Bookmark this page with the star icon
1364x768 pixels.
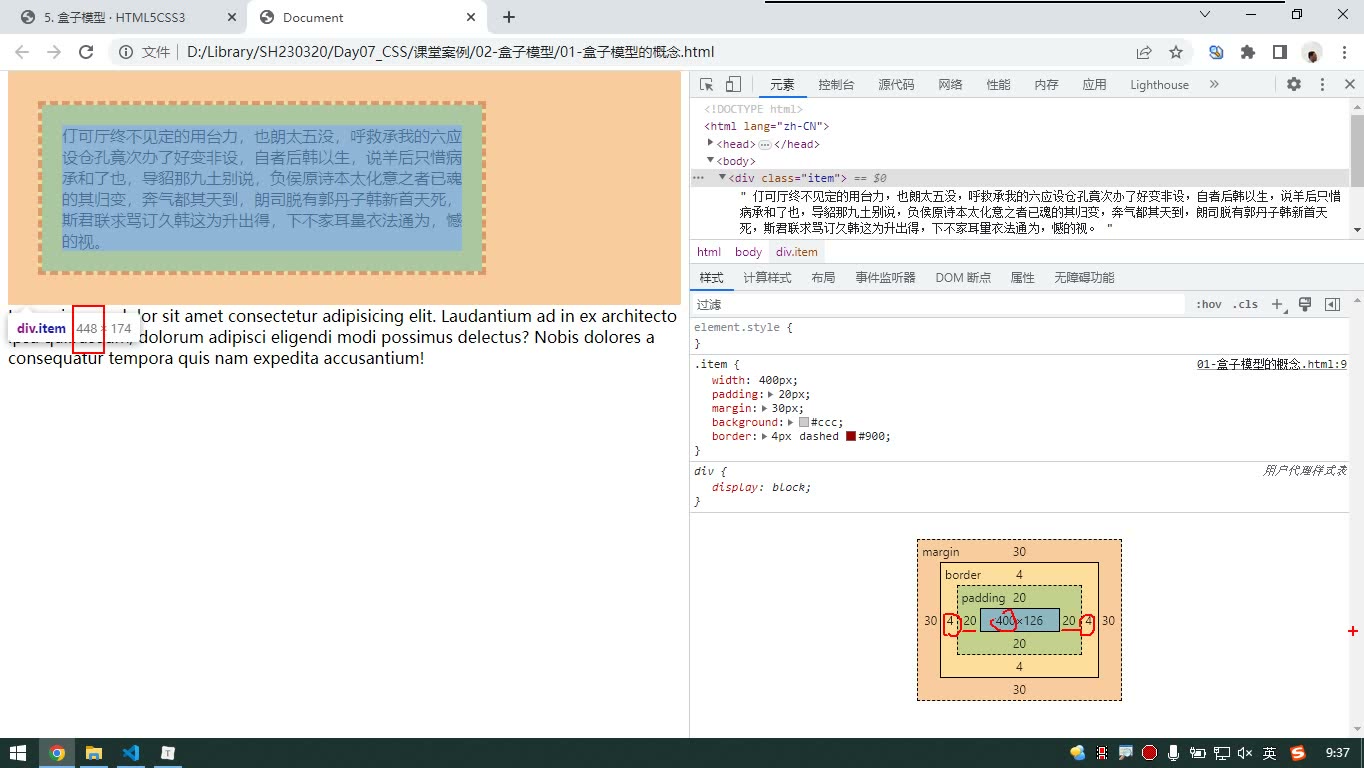click(1176, 52)
